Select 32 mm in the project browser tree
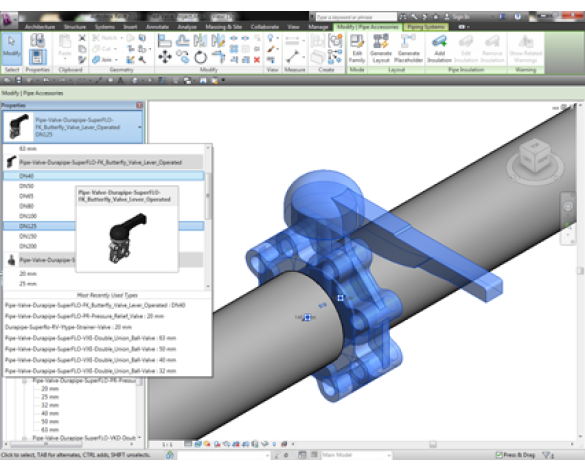Viewport: 585px width, 471px height. pos(50,405)
